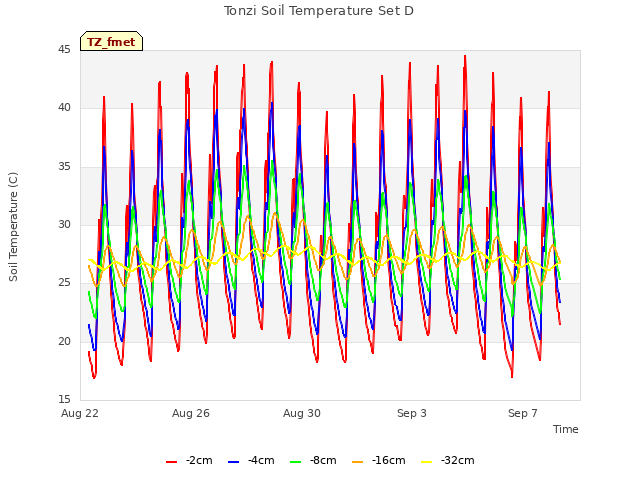This screenshot has width=640, height=480.
Task: Click the 20 y-axis tick label
Action: pyautogui.click(x=64, y=341)
